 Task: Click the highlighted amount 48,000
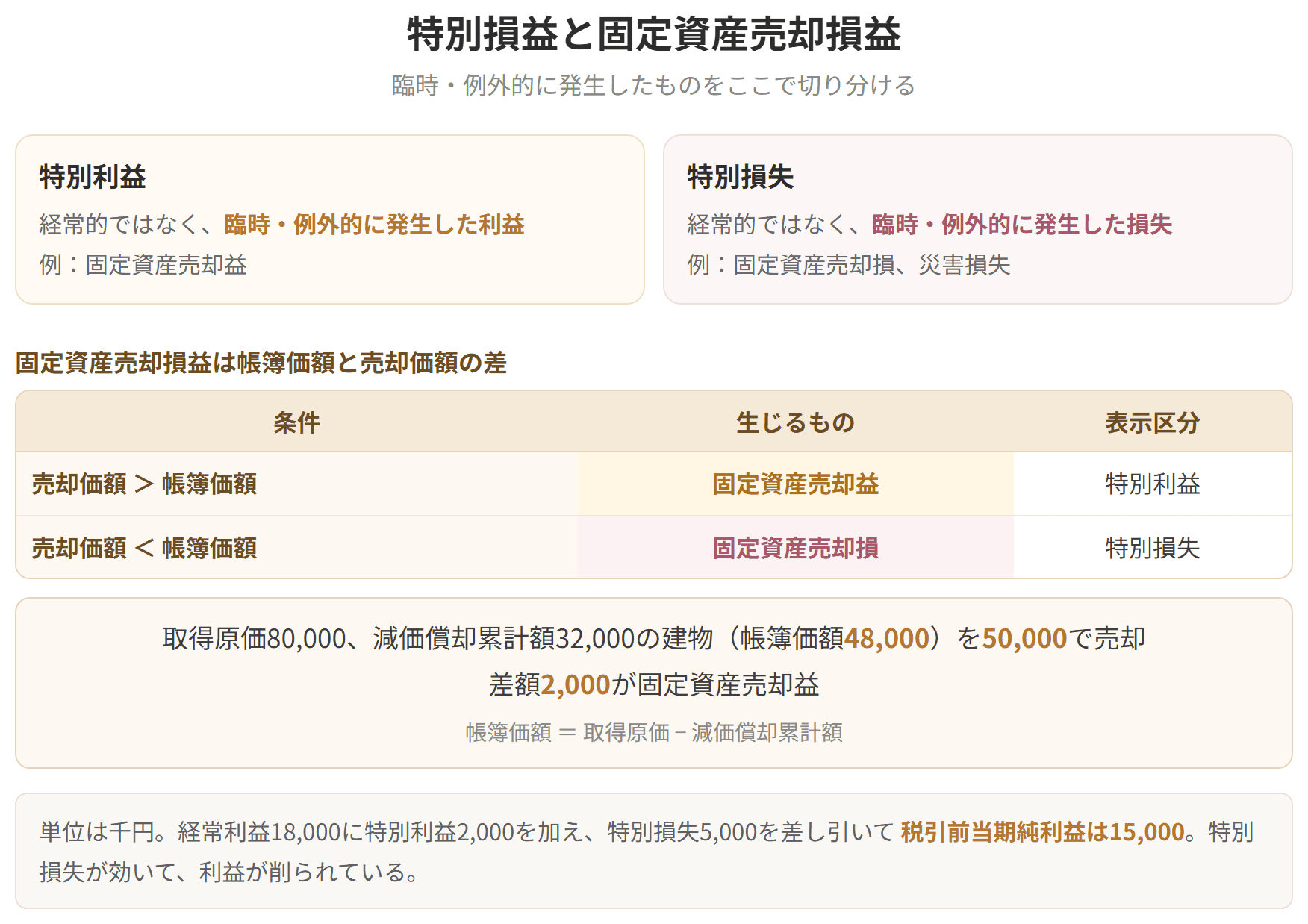point(887,638)
